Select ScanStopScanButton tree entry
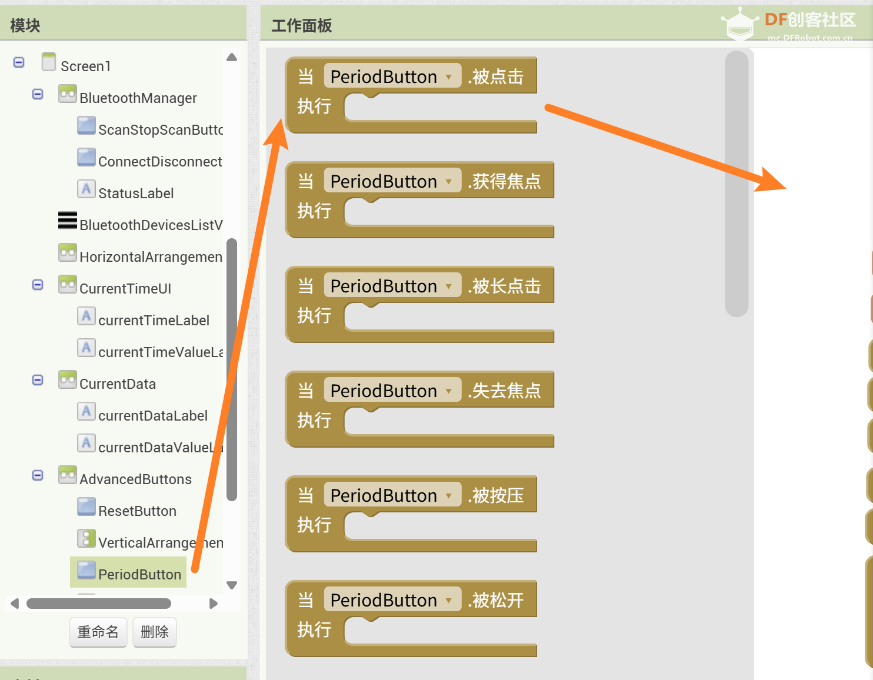This screenshot has height=680, width=873. [x=161, y=130]
